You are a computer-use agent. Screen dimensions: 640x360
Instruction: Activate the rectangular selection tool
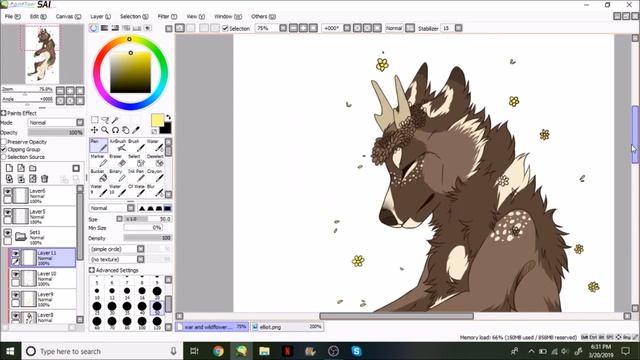pyautogui.click(x=95, y=120)
